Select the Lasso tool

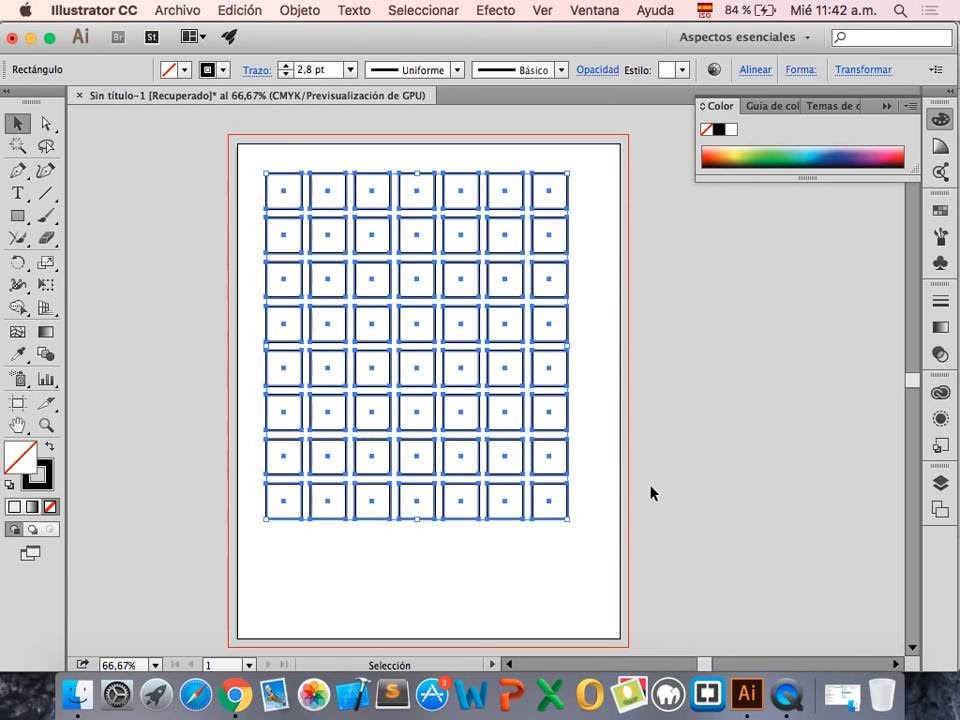pos(46,146)
